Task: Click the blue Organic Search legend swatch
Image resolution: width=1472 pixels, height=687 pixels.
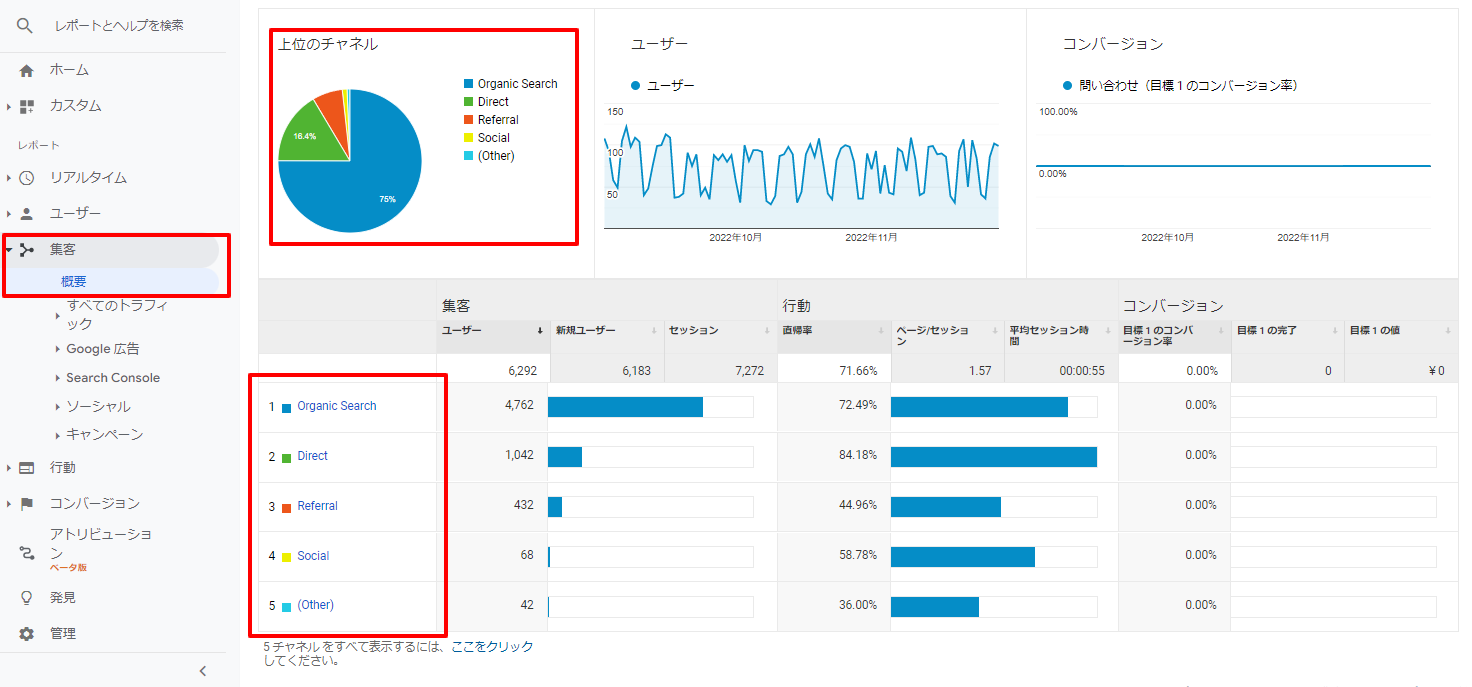Action: [x=467, y=85]
